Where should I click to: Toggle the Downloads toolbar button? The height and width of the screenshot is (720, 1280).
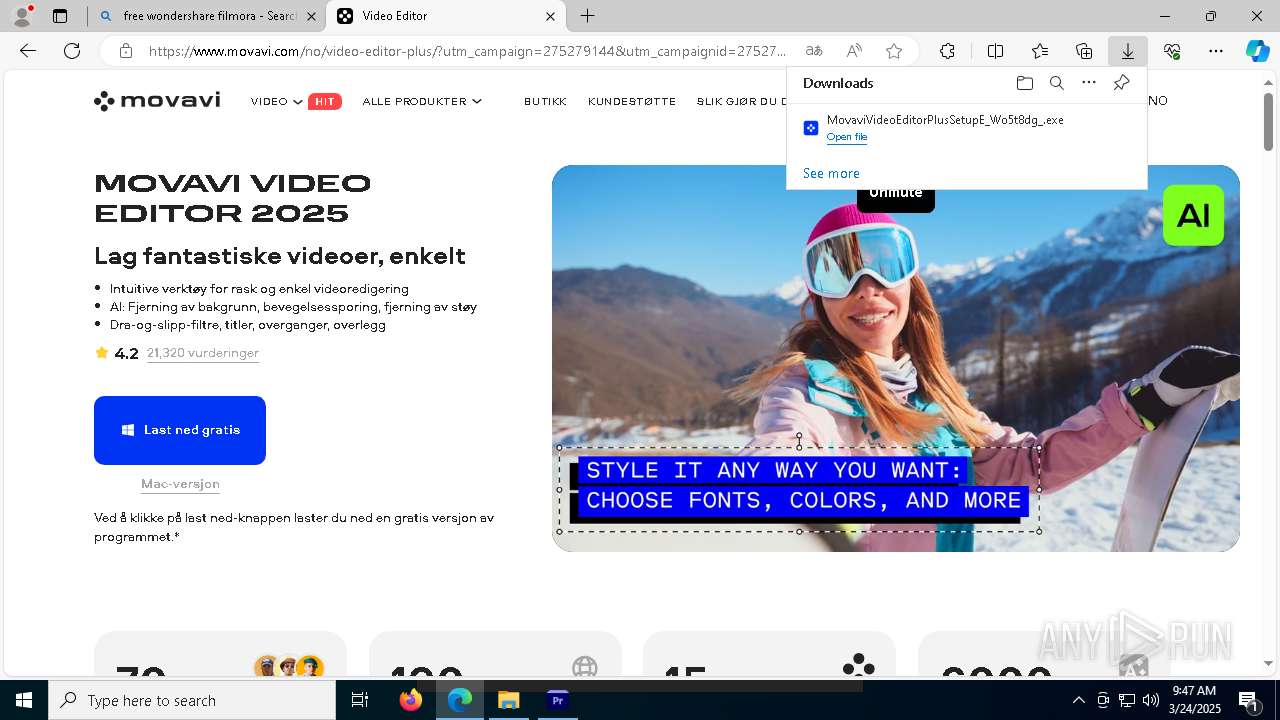[x=1128, y=51]
